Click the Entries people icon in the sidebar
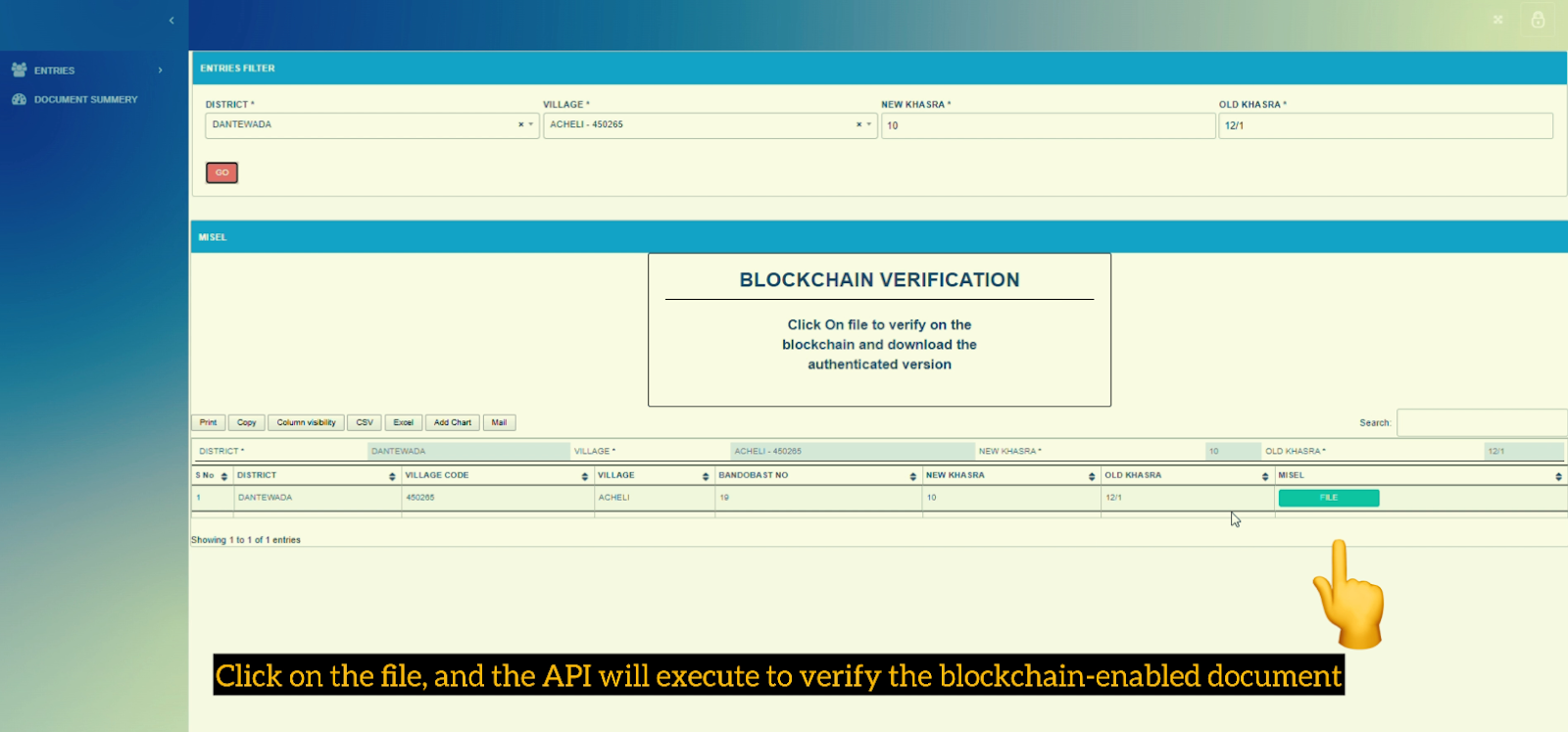1568x732 pixels. 19,70
